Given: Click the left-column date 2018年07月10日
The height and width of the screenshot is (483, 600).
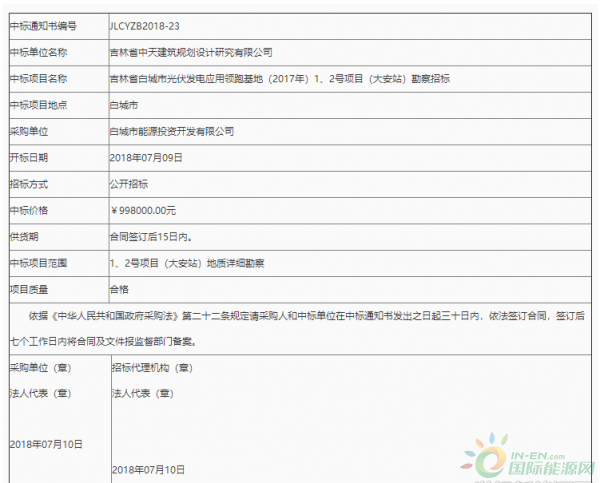Looking at the screenshot, I should 46,443.
